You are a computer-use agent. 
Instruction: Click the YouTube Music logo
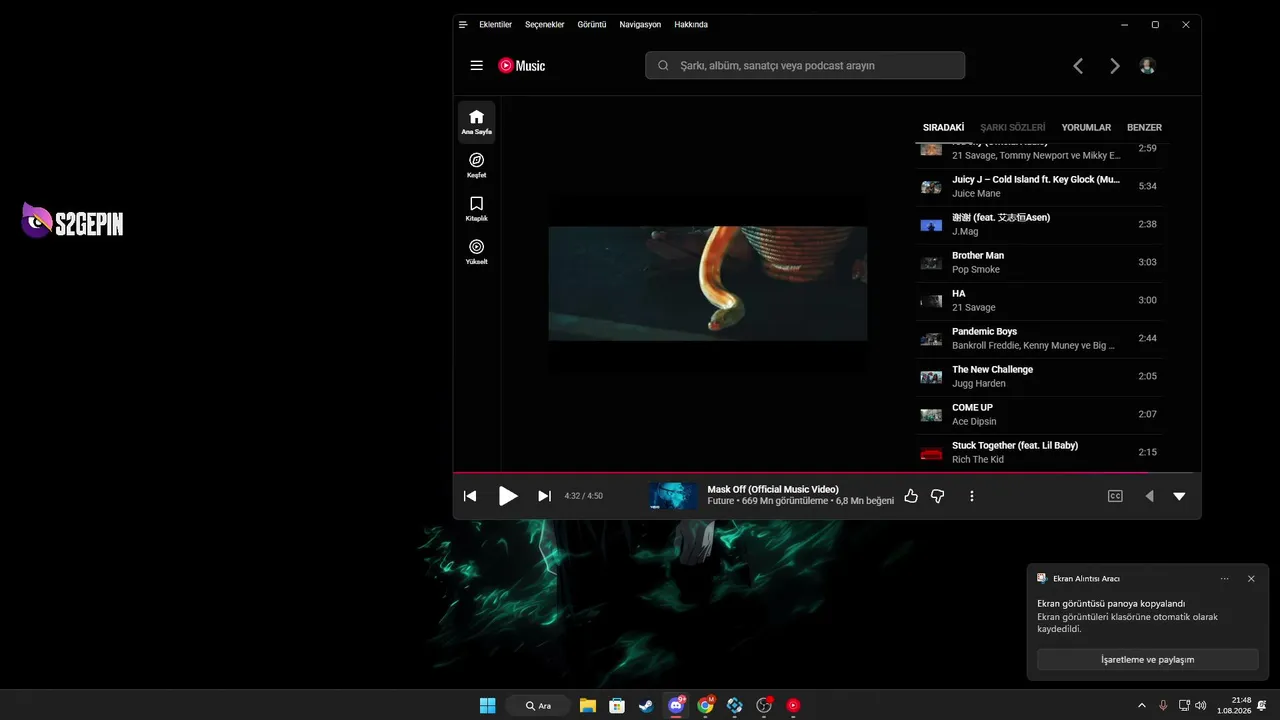(522, 66)
